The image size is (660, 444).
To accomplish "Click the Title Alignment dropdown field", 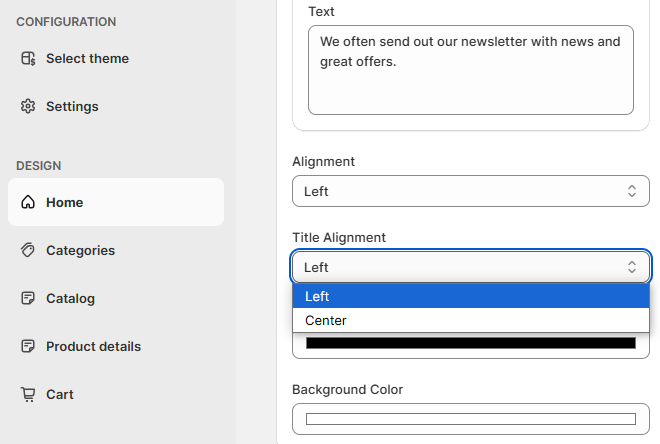I will pyautogui.click(x=471, y=267).
